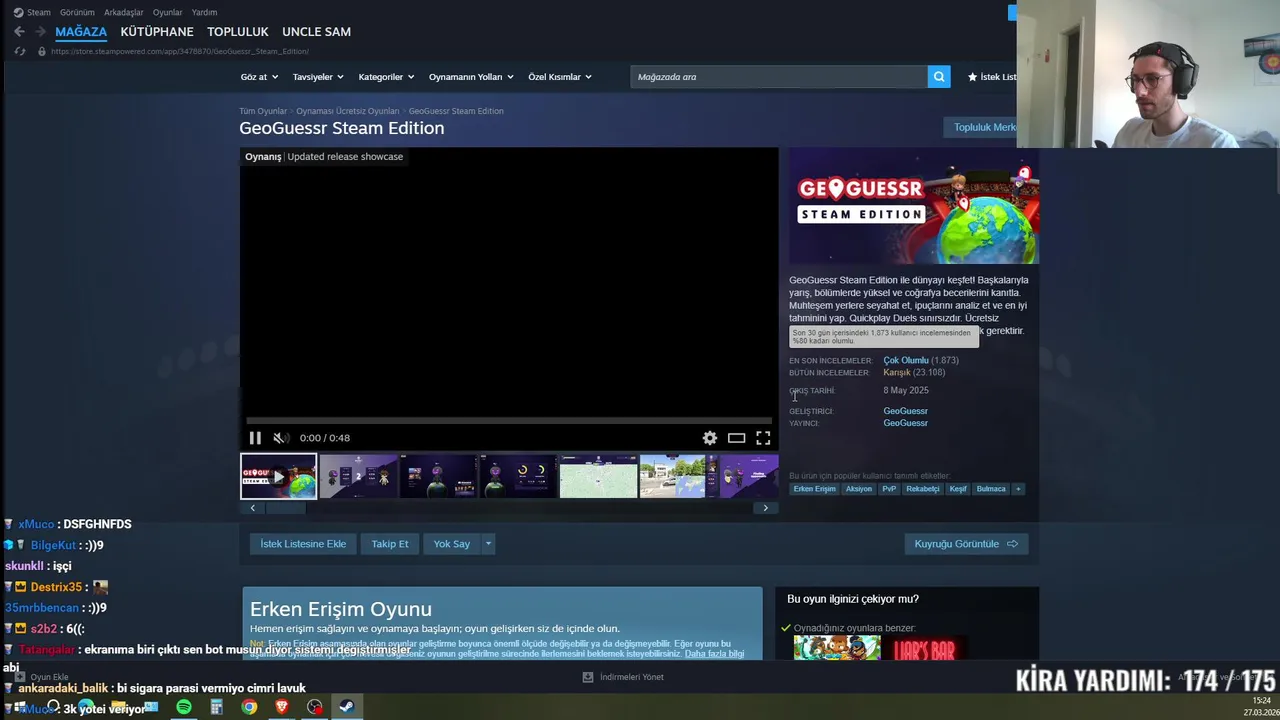Click the store search magnifier button
1280x720 pixels.
coord(938,77)
